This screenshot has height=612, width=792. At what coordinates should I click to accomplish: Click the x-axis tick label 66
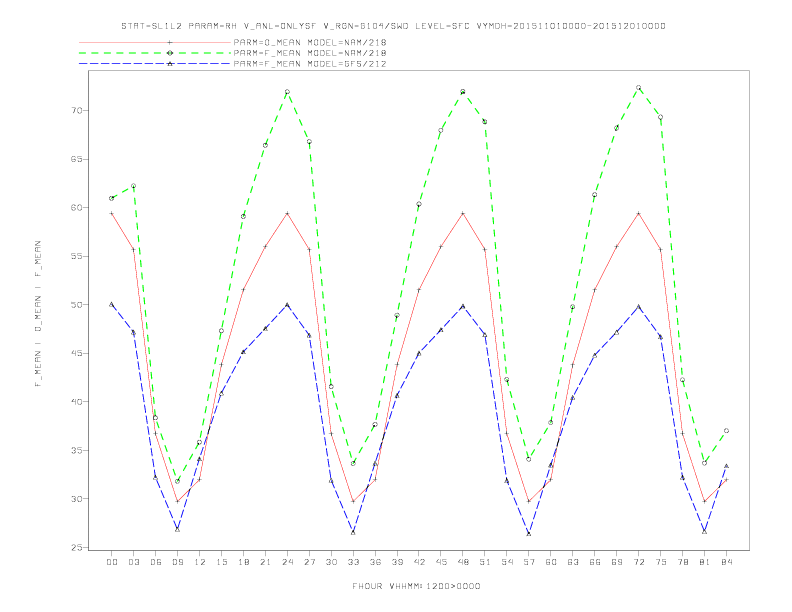tap(595, 562)
